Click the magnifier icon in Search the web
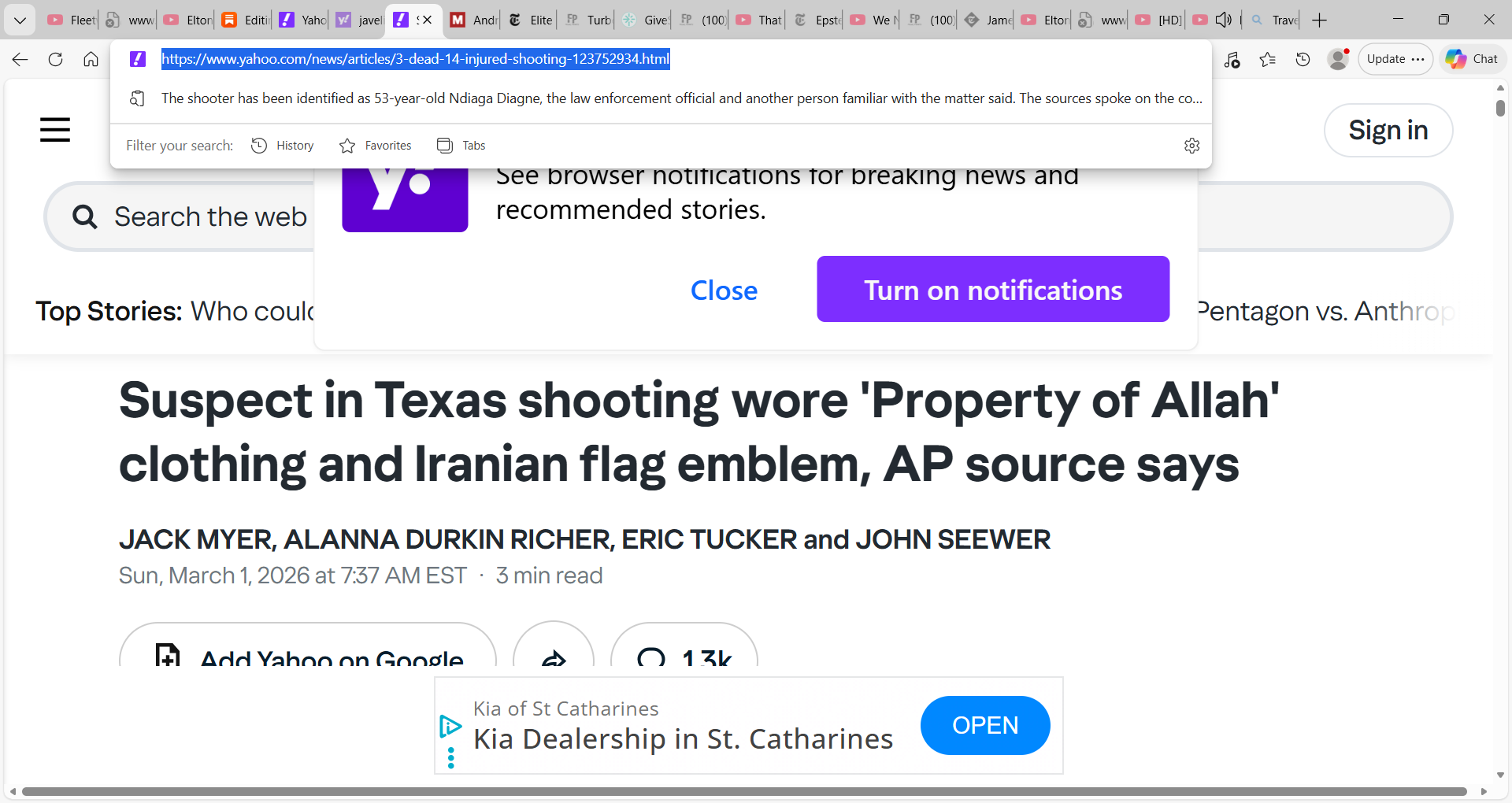The height and width of the screenshot is (803, 1512). click(x=84, y=216)
